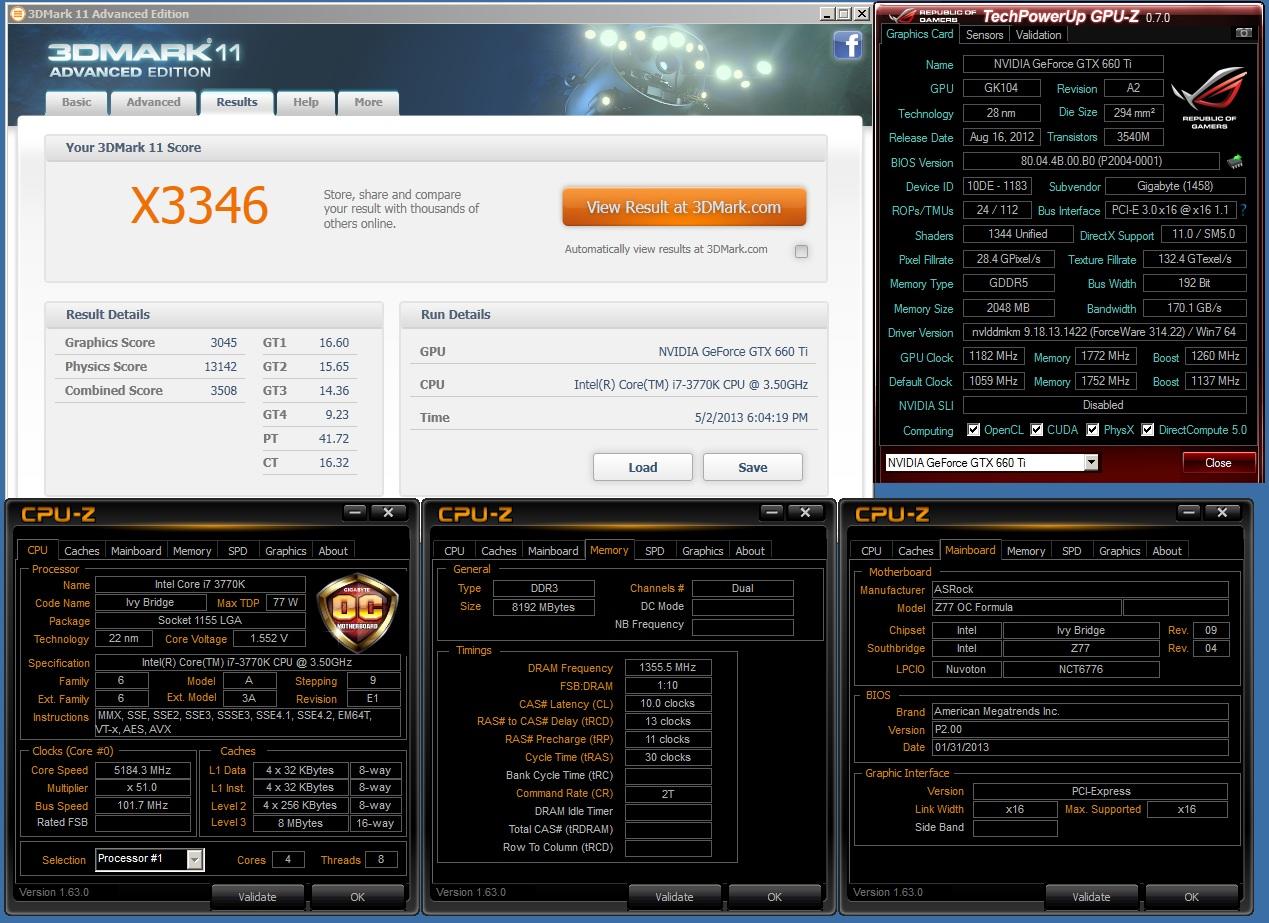Open the Validation tab in GPU-Z

pos(1038,35)
